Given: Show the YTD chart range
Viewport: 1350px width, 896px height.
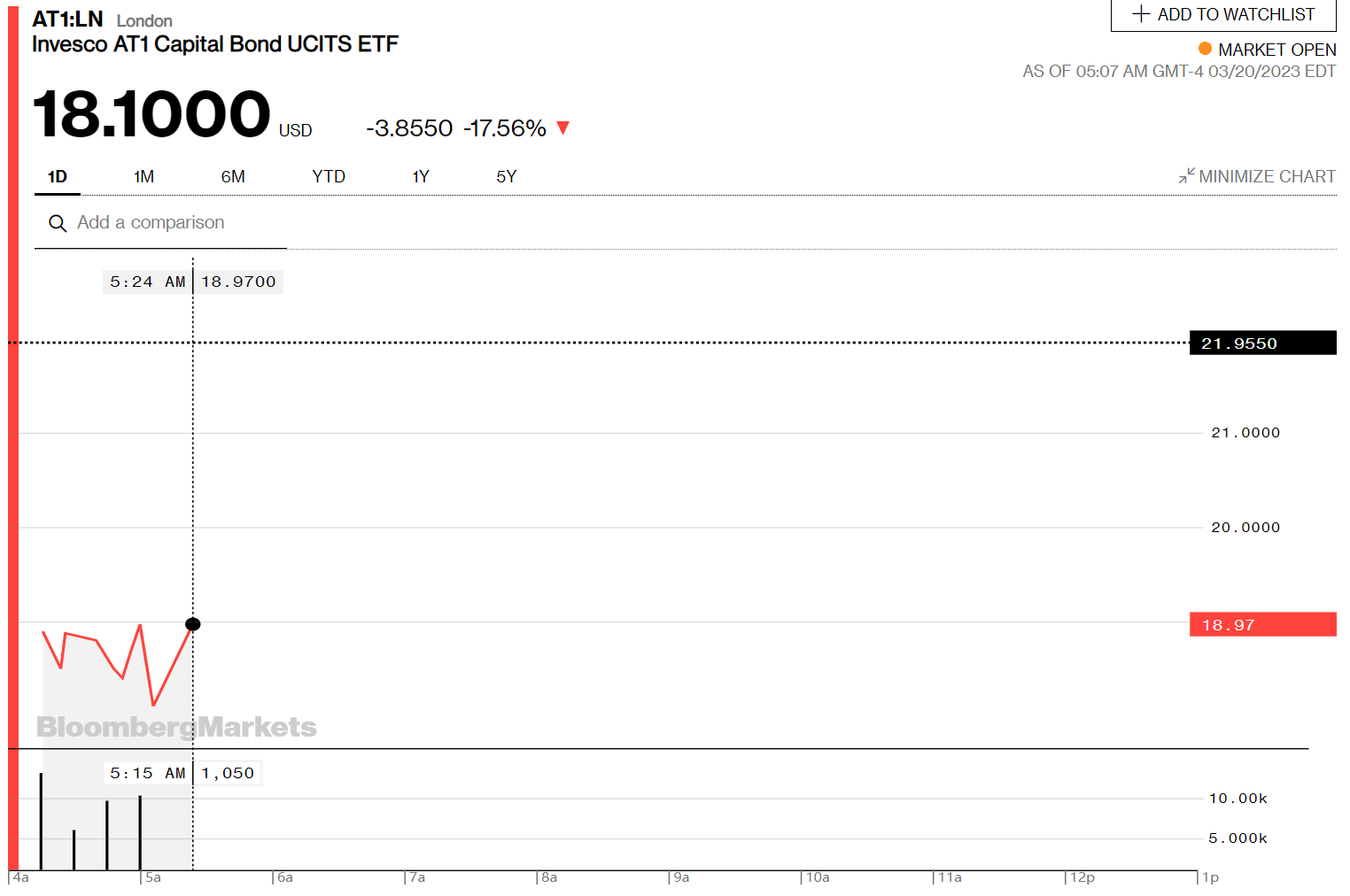Looking at the screenshot, I should pos(329,177).
